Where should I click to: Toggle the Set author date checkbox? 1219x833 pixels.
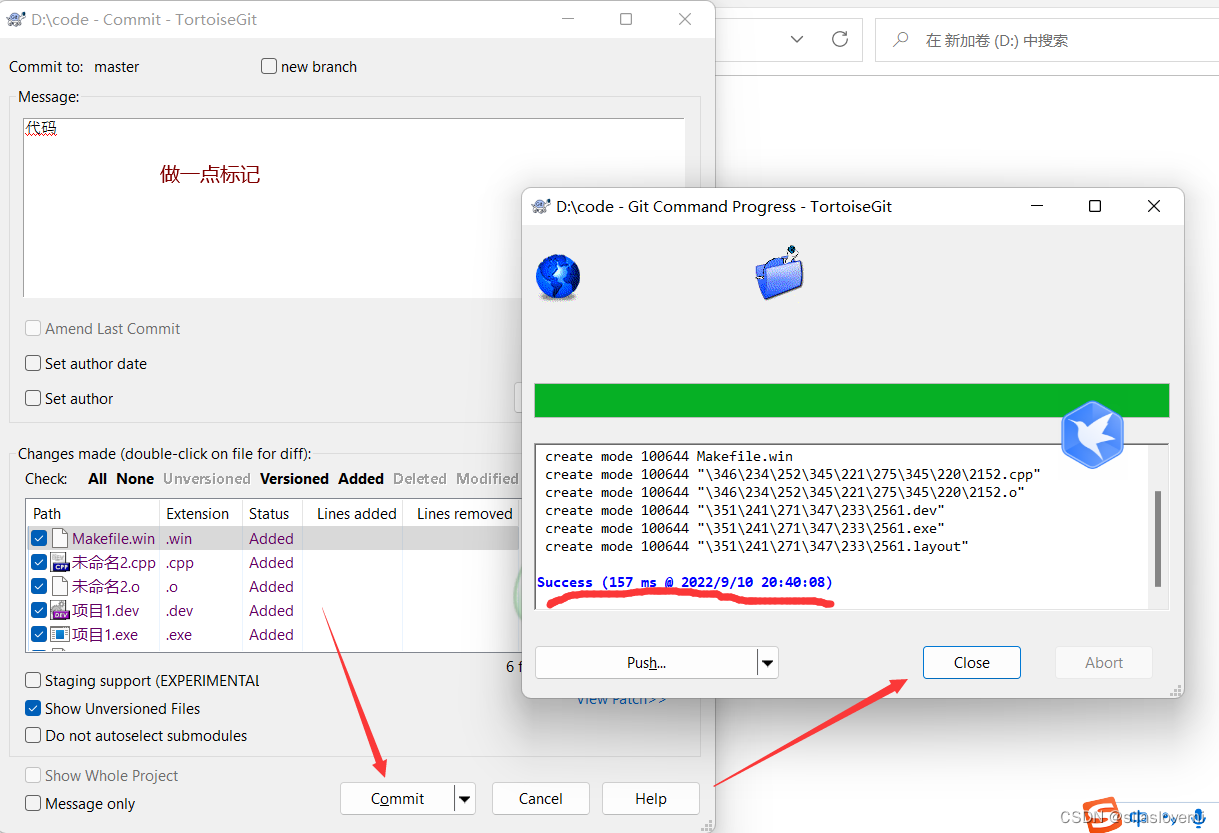click(x=33, y=363)
